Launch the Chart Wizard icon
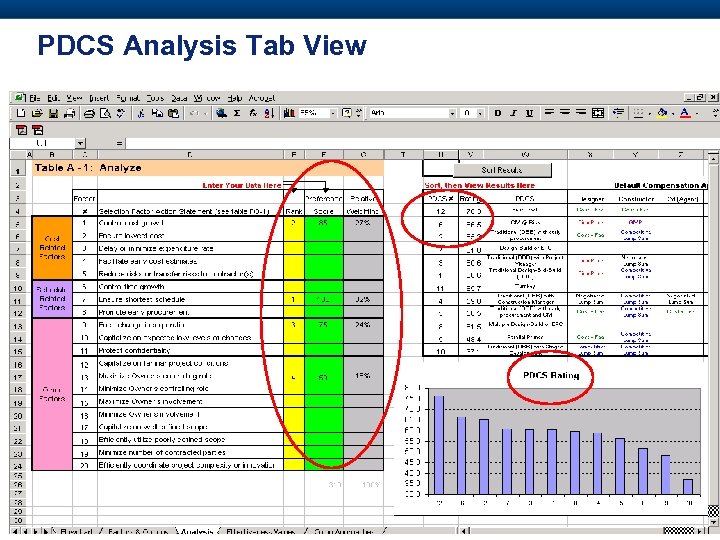 pos(289,113)
